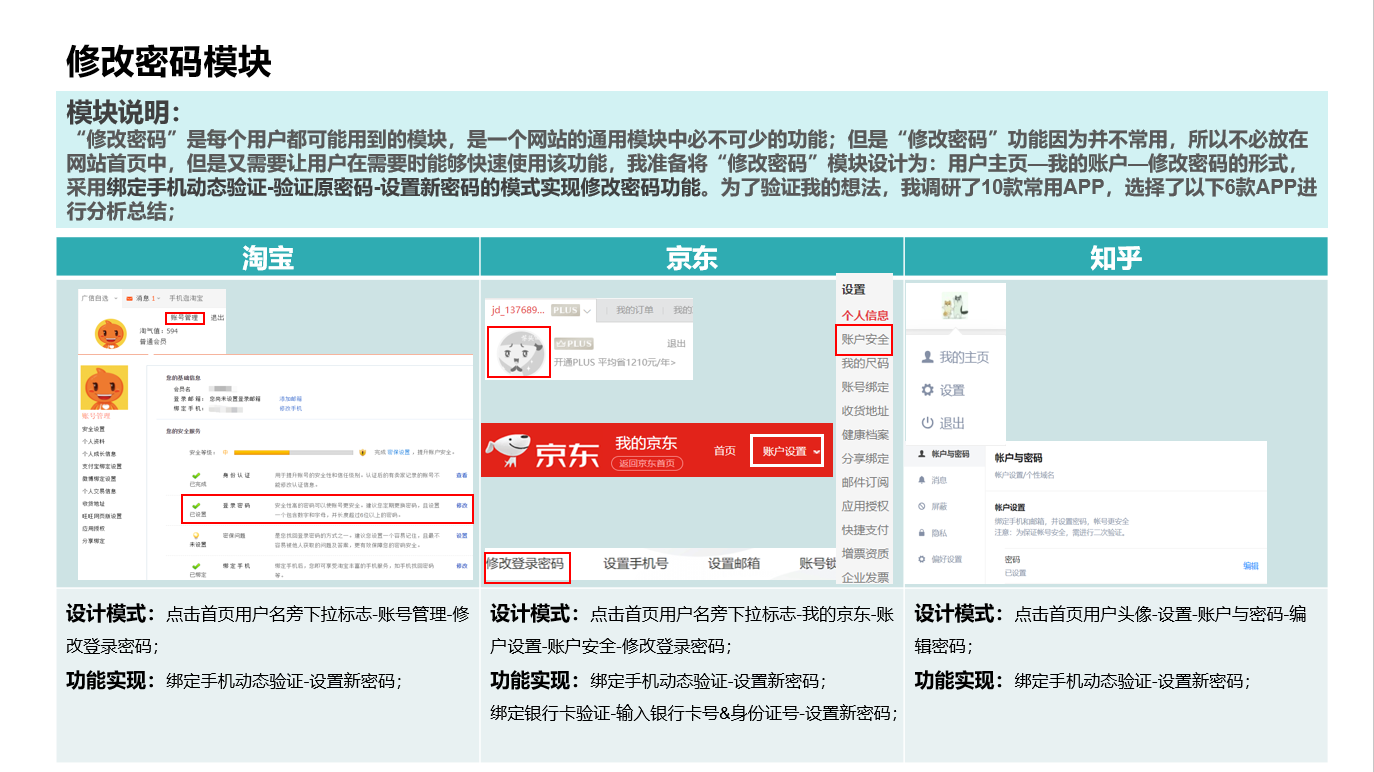Click 添加邮箱 link in Taobao

290,398
